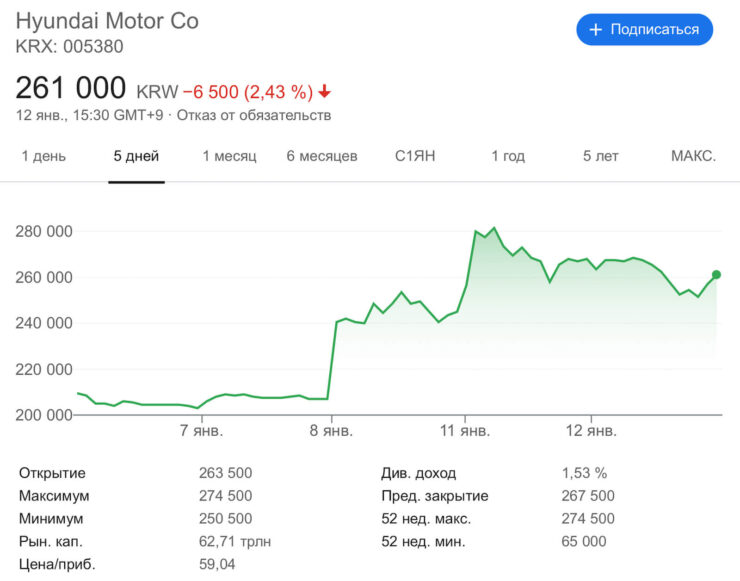The width and height of the screenshot is (740, 581).
Task: Switch to the 1 день tab
Action: 43,156
